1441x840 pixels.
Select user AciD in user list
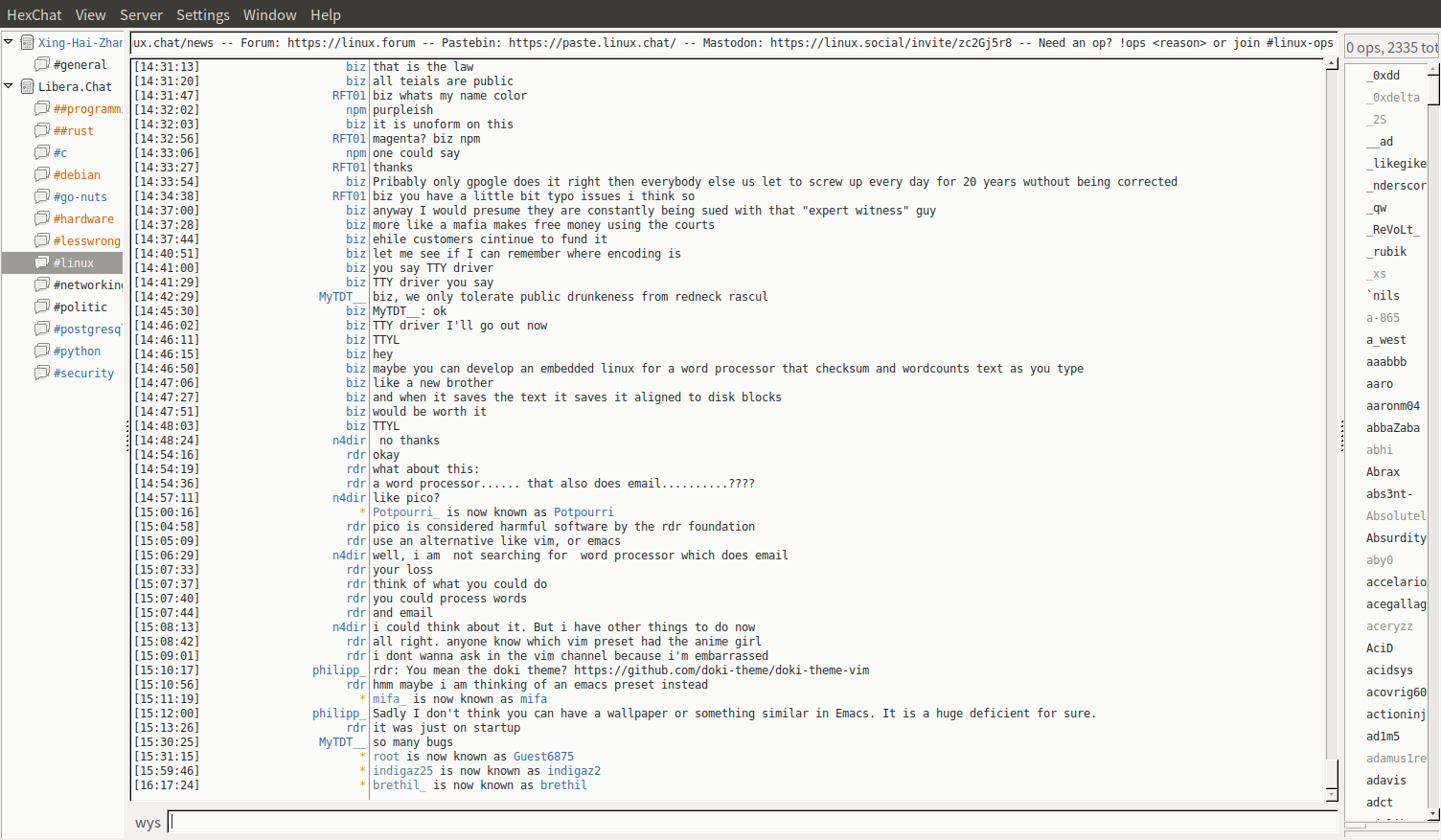tap(1380, 648)
